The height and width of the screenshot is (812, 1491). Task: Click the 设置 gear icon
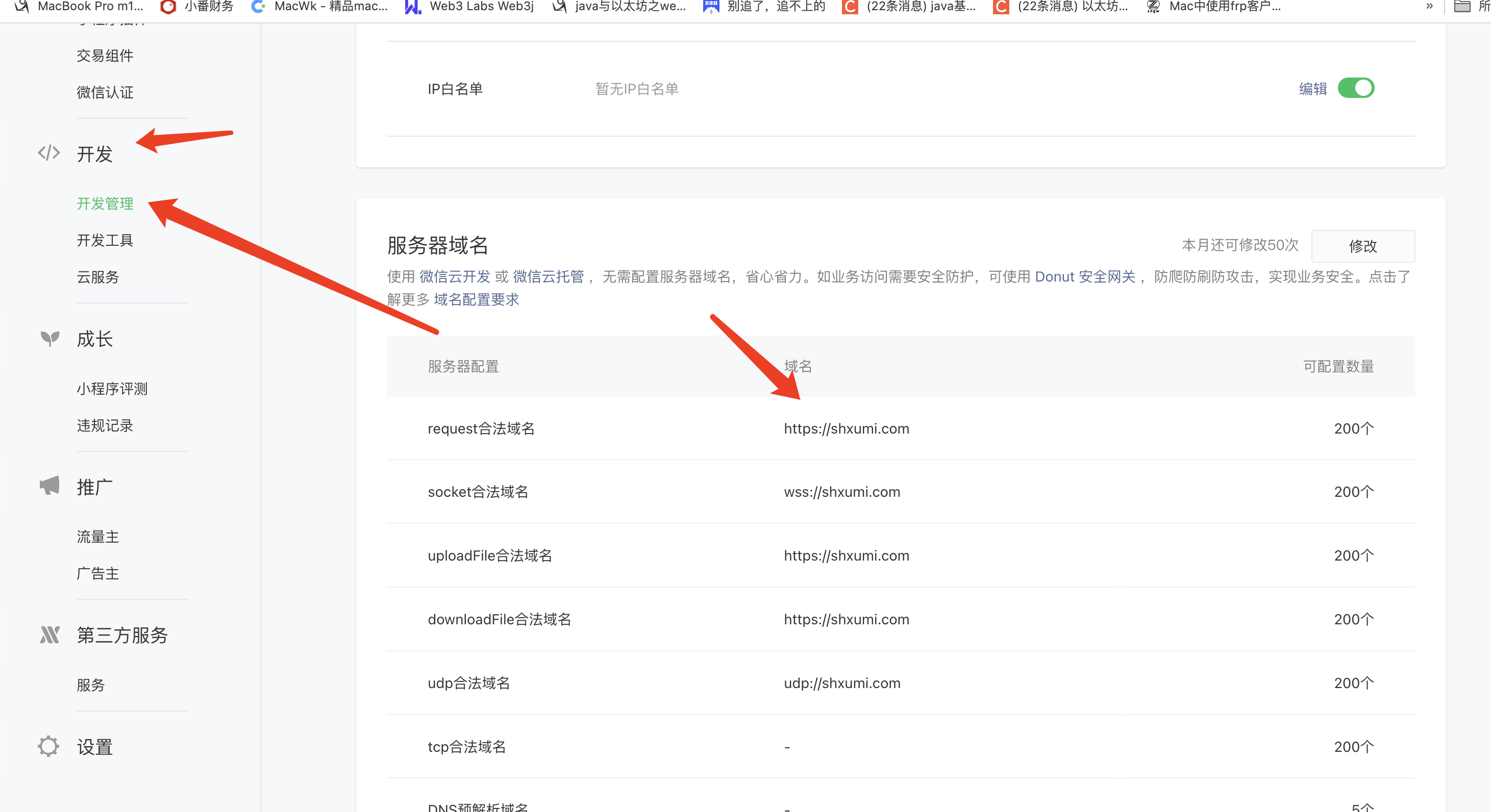click(48, 747)
